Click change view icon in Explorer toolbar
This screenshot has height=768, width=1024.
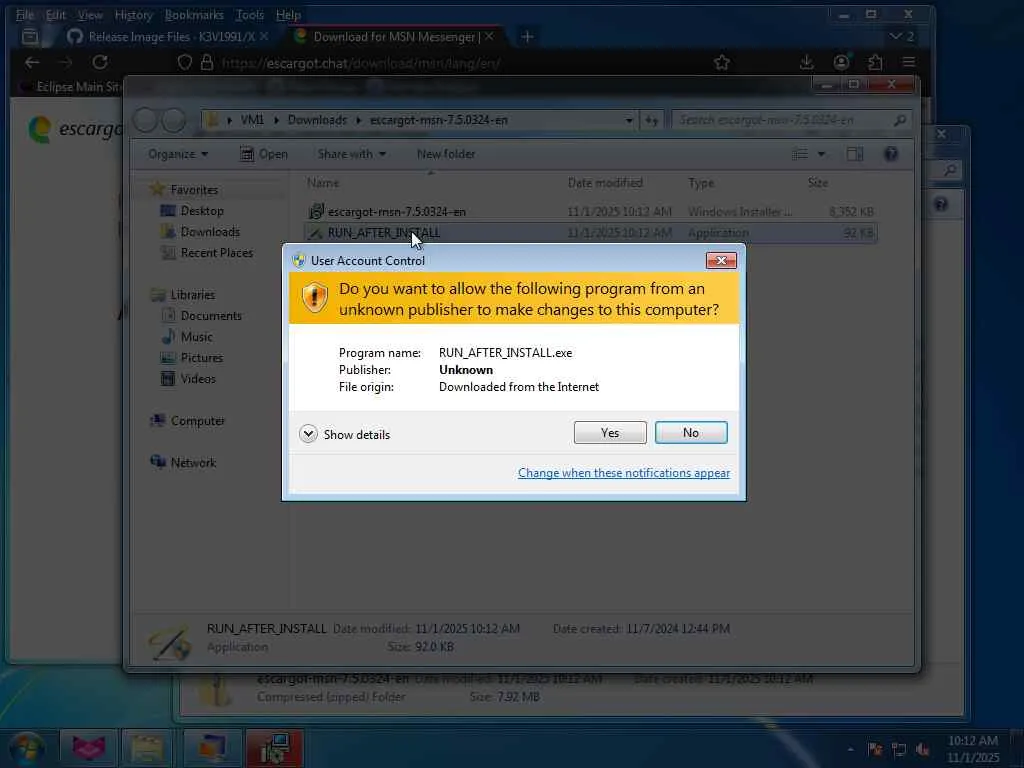click(x=800, y=154)
